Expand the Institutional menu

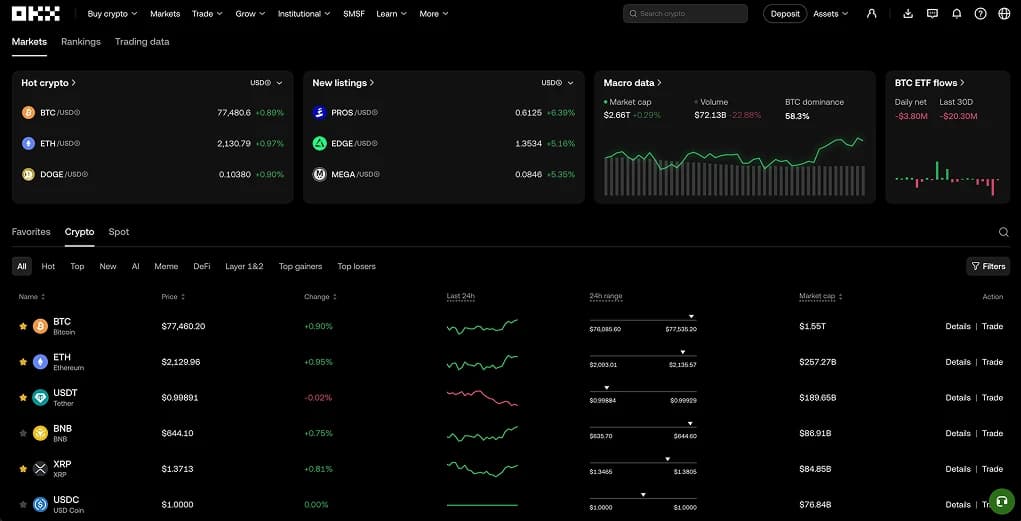tap(304, 14)
